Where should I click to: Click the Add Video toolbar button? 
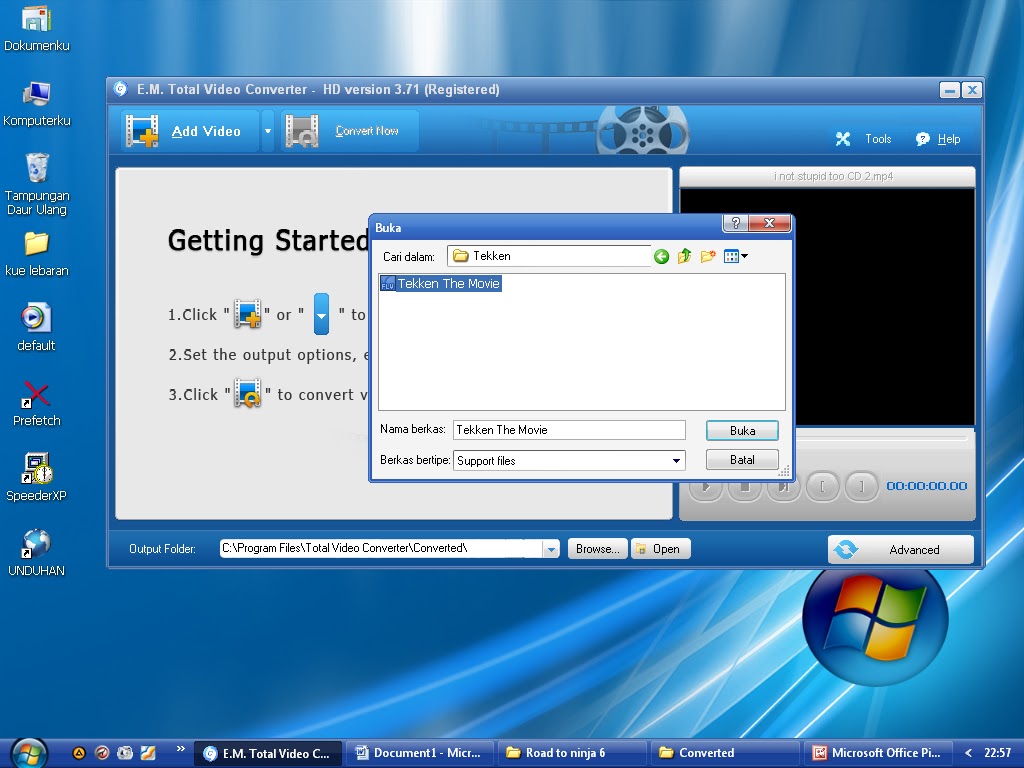coord(190,131)
